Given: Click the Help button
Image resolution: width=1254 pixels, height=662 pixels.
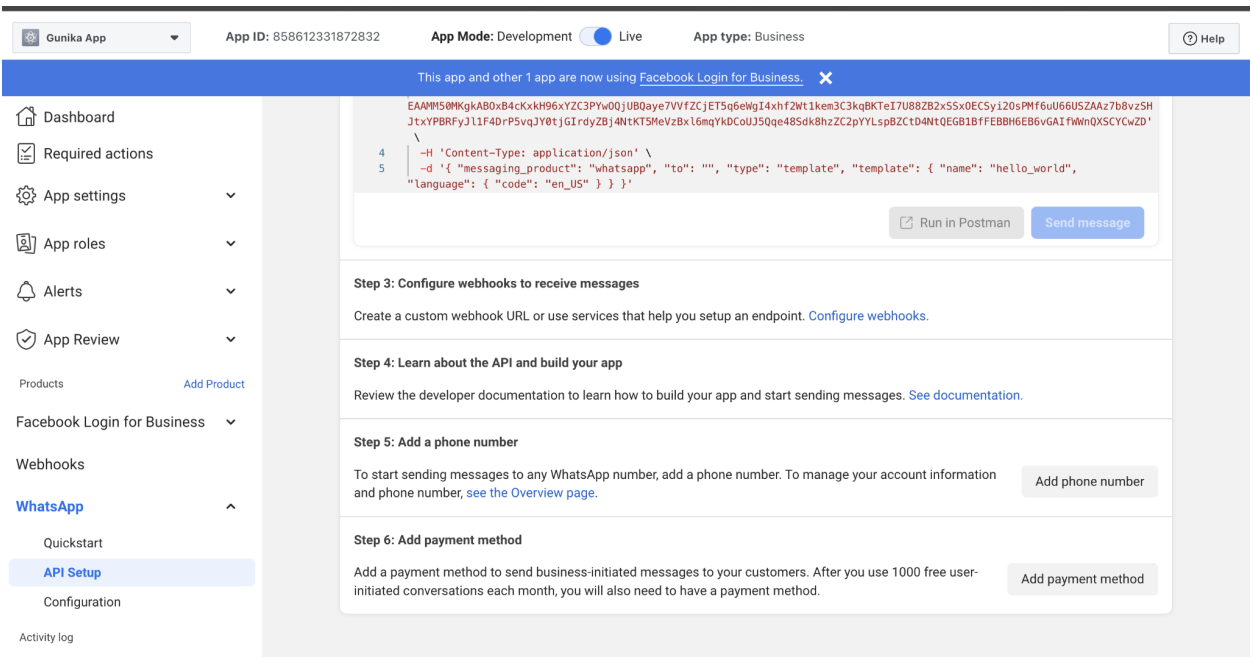Looking at the screenshot, I should click(x=1203, y=38).
